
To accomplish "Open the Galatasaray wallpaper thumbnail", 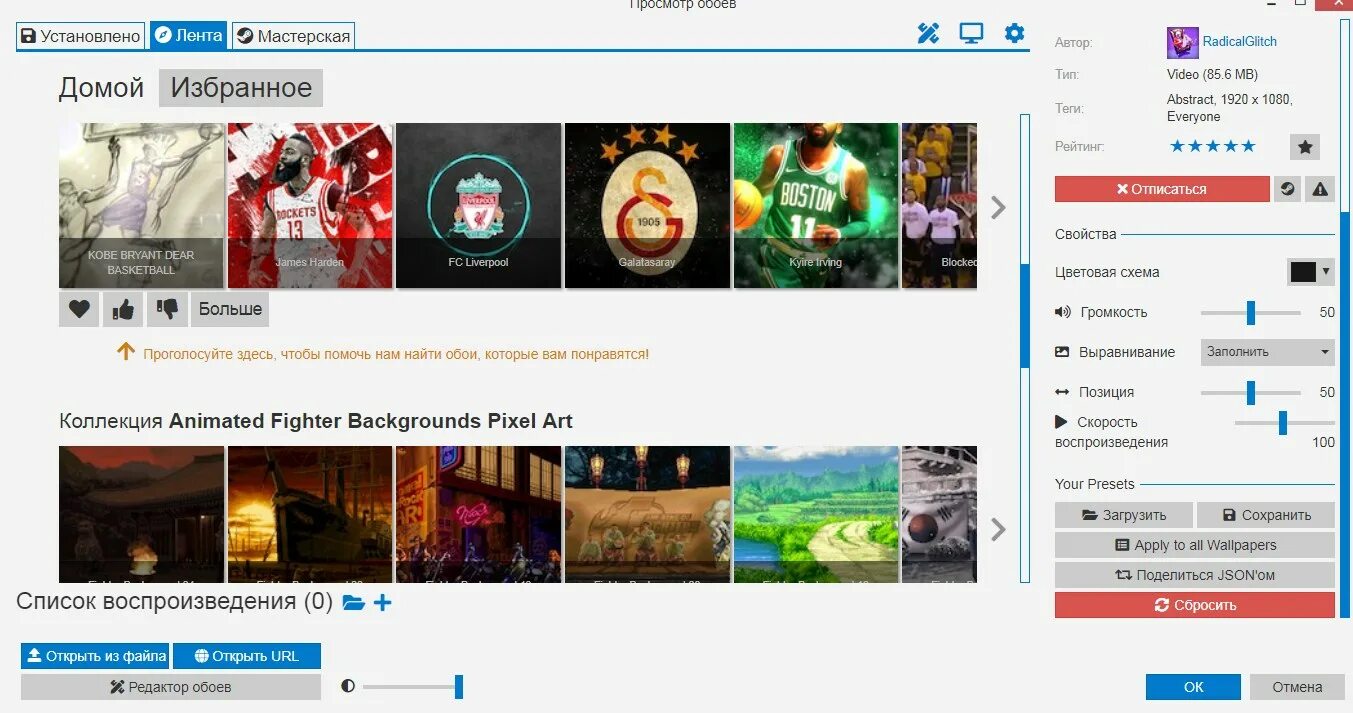I will (647, 206).
